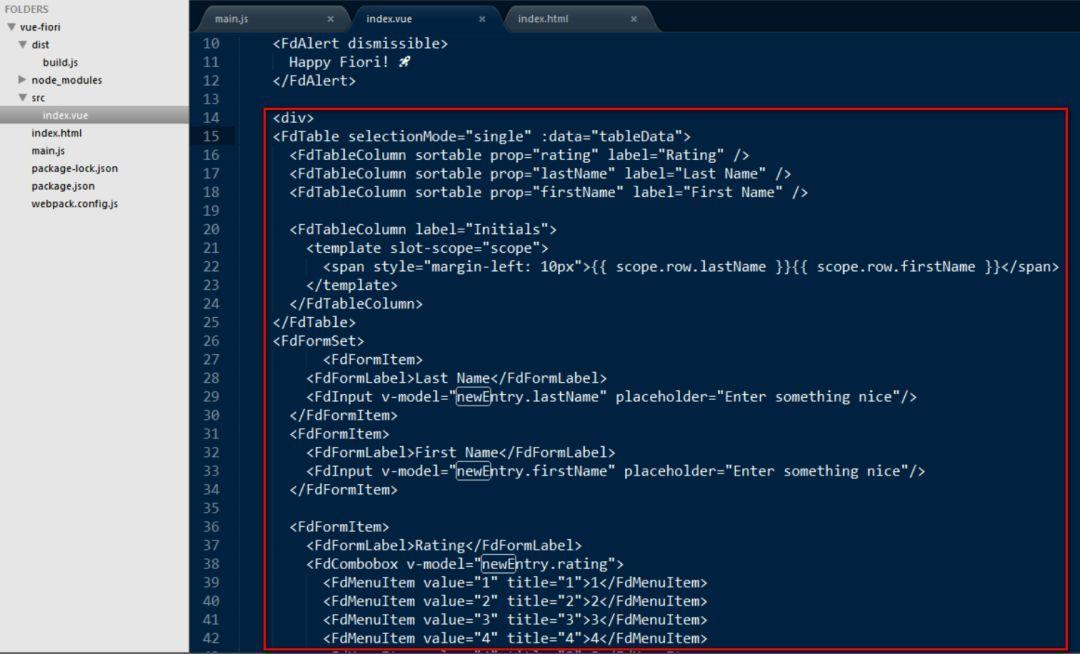The height and width of the screenshot is (654, 1080).
Task: Select index.vue in the sidebar
Action: coord(65,116)
